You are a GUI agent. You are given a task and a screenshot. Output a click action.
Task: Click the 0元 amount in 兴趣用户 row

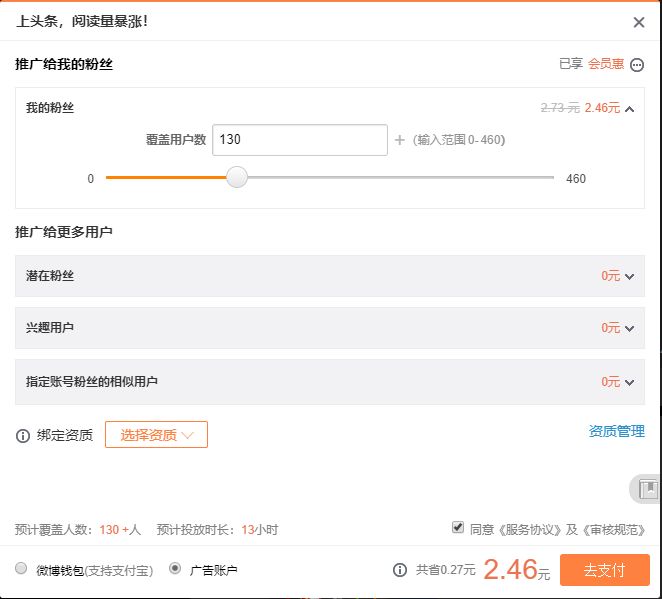pos(610,328)
